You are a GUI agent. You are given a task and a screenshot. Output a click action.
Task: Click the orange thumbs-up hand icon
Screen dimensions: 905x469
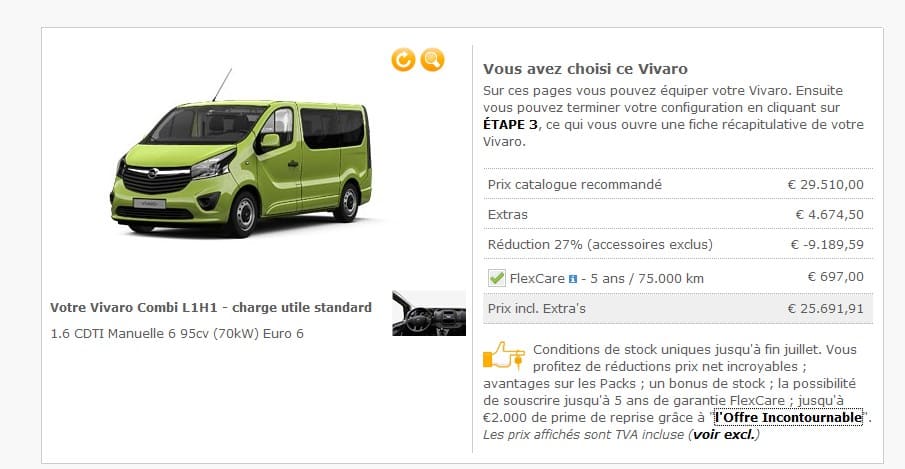click(504, 355)
